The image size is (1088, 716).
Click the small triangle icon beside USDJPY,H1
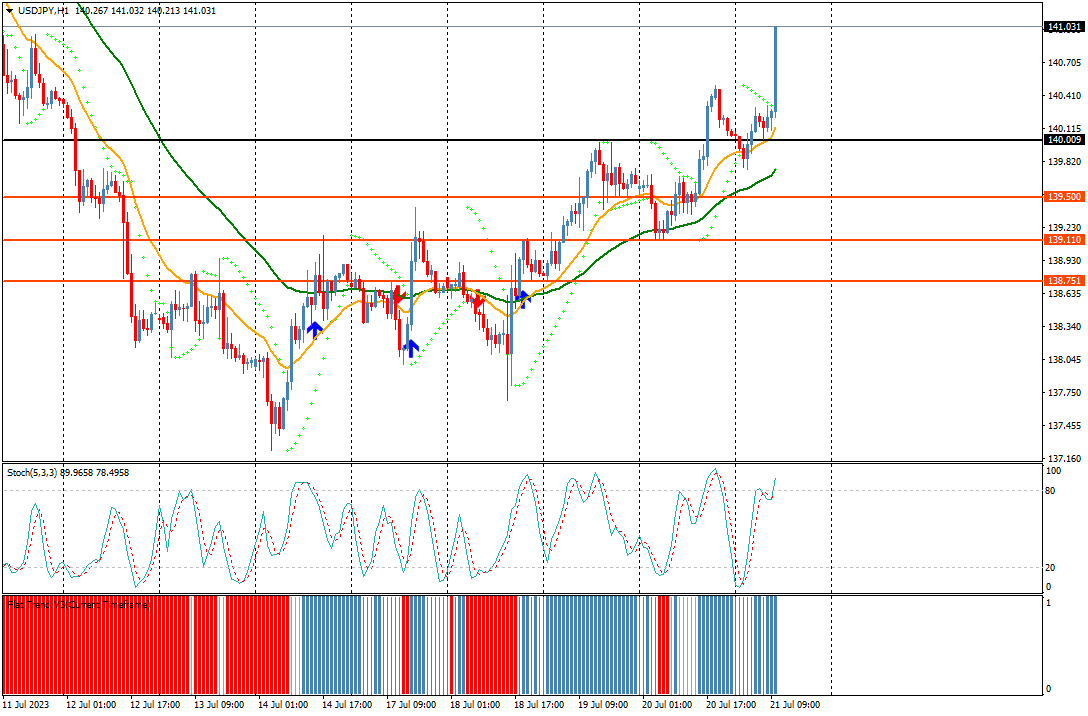pyautogui.click(x=9, y=10)
